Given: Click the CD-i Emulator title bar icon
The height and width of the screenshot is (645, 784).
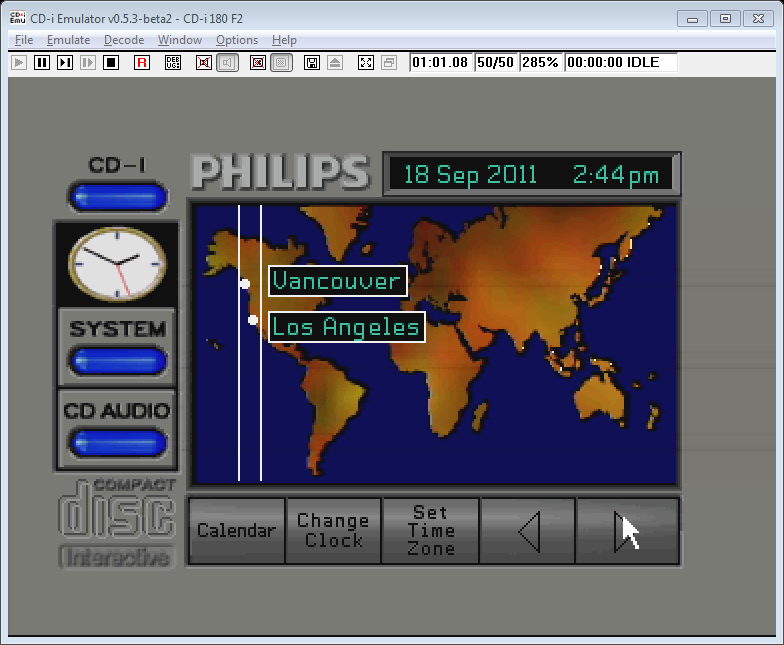Looking at the screenshot, I should point(18,18).
